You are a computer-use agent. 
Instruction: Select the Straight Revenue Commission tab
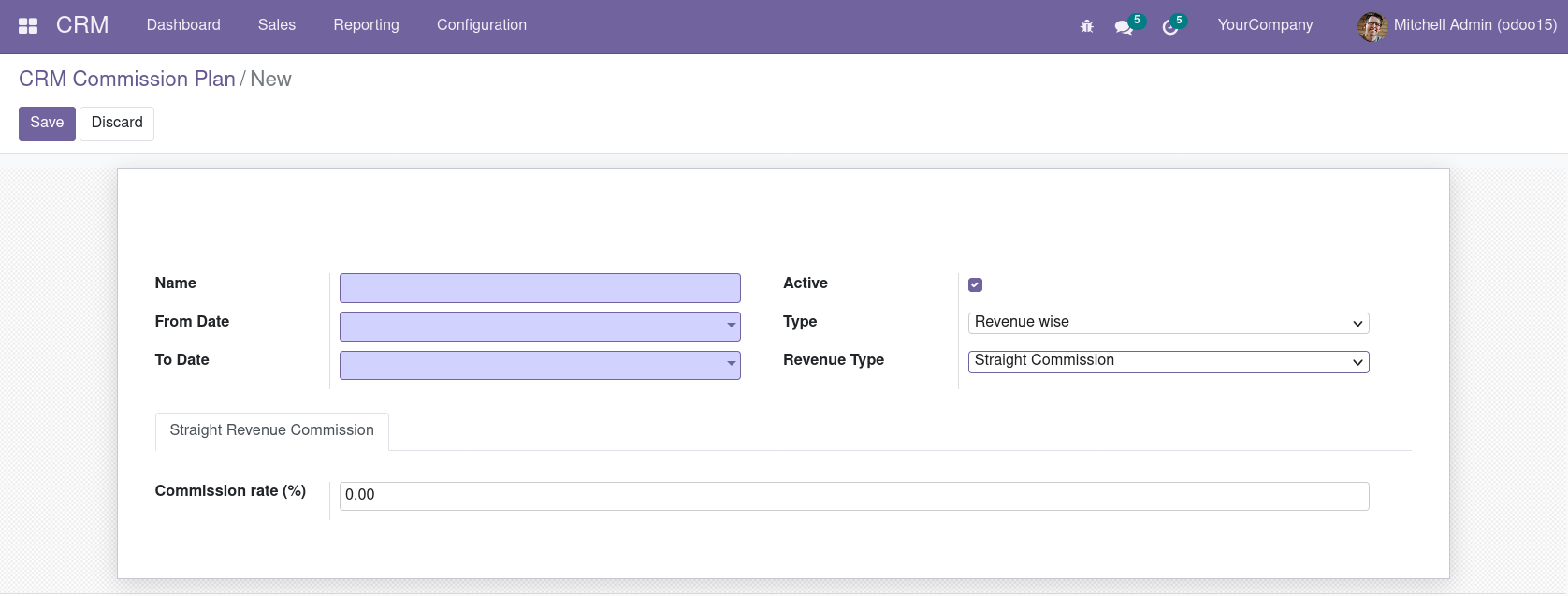point(271,430)
